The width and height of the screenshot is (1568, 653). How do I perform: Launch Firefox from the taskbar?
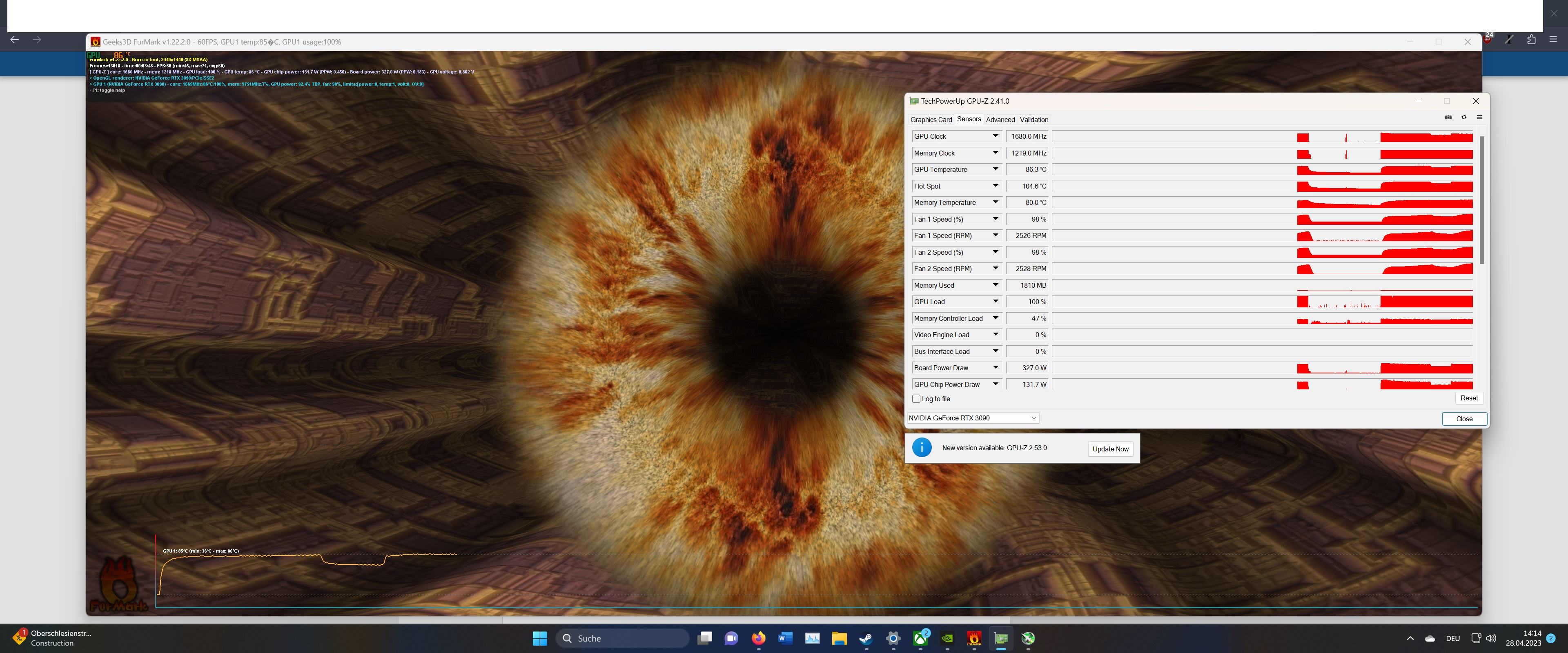coord(758,638)
